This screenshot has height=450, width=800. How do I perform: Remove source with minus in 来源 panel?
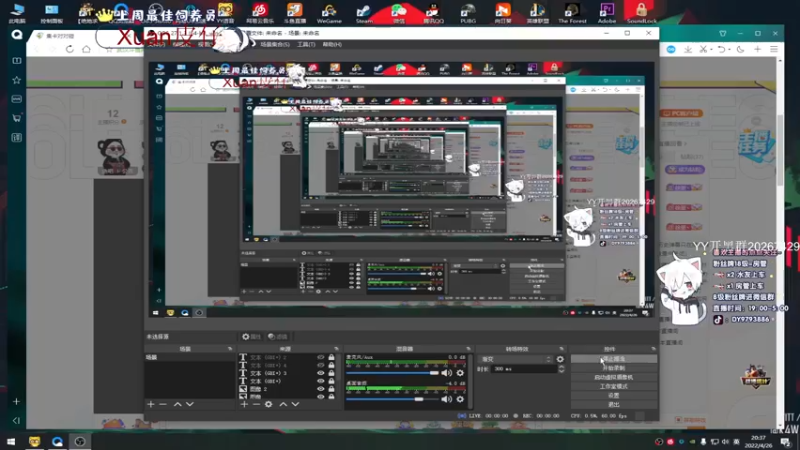[x=256, y=405]
